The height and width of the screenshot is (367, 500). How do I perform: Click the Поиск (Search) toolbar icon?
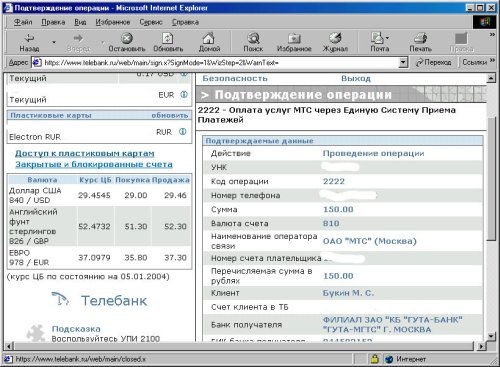point(253,38)
